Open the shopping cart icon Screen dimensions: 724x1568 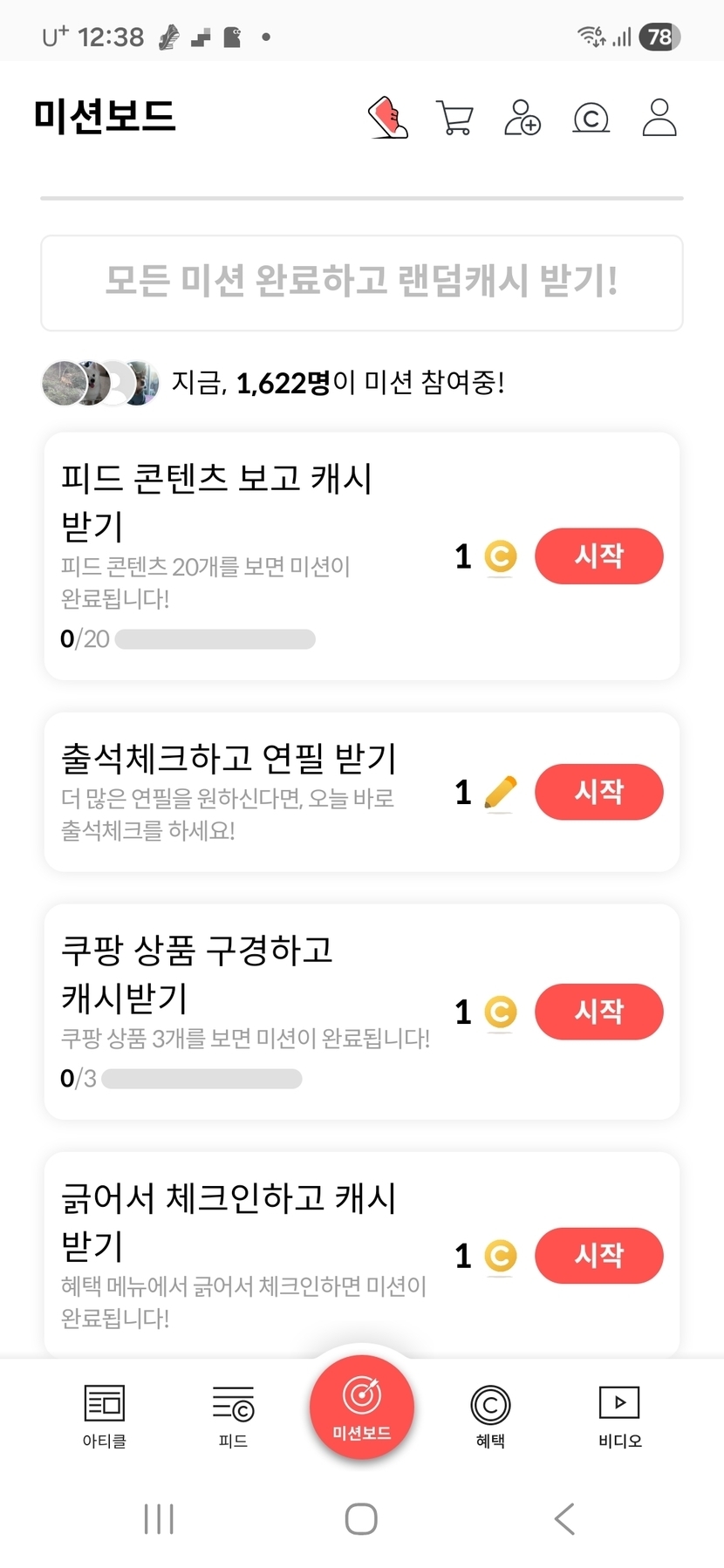tap(454, 118)
